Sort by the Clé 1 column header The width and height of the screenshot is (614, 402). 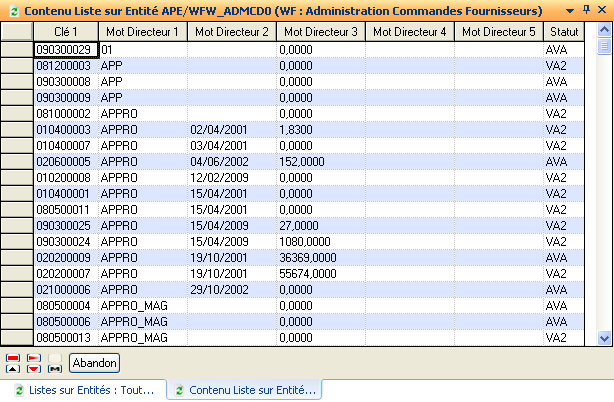(65, 32)
